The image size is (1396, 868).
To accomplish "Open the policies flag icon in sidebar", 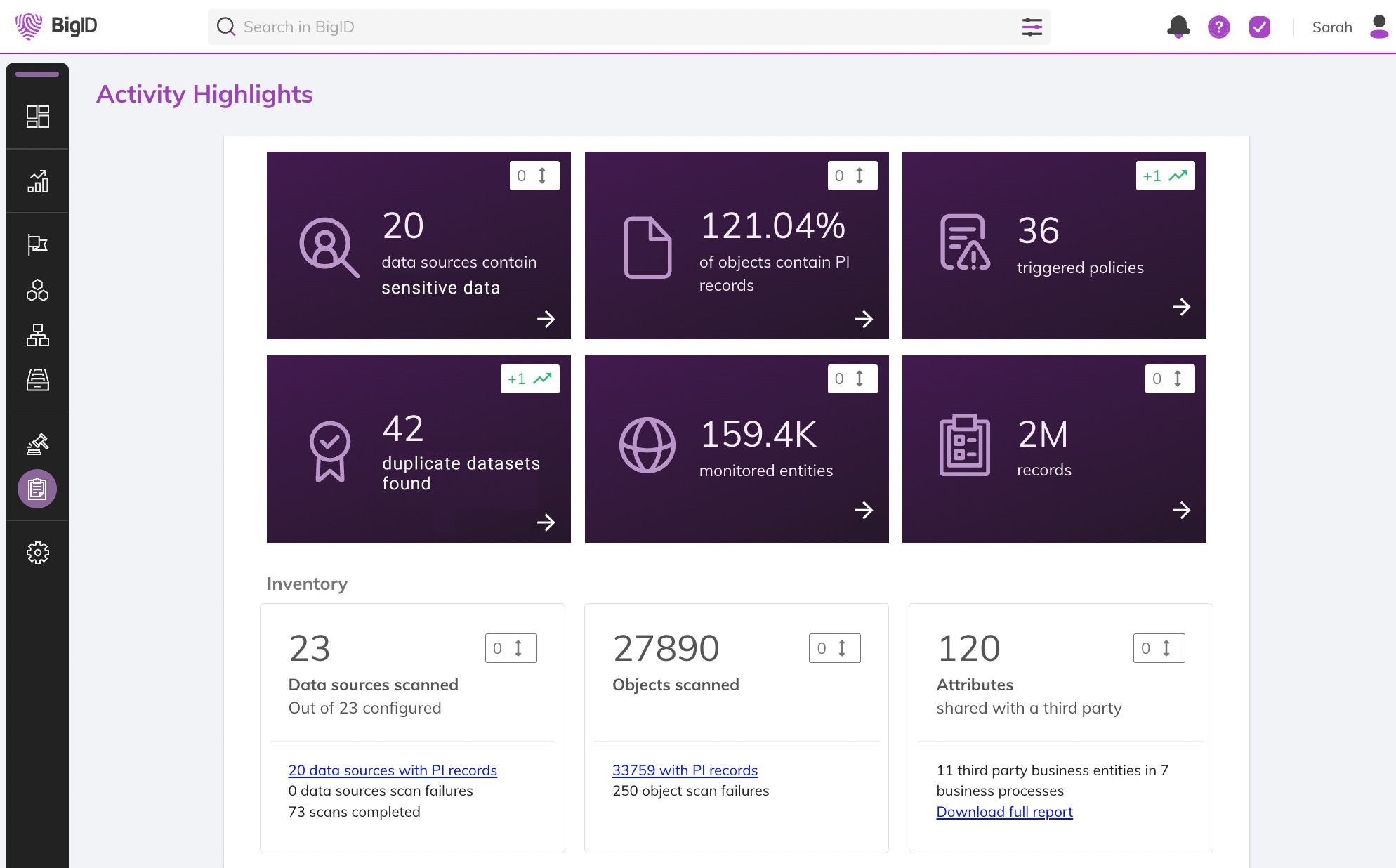I will click(x=37, y=245).
